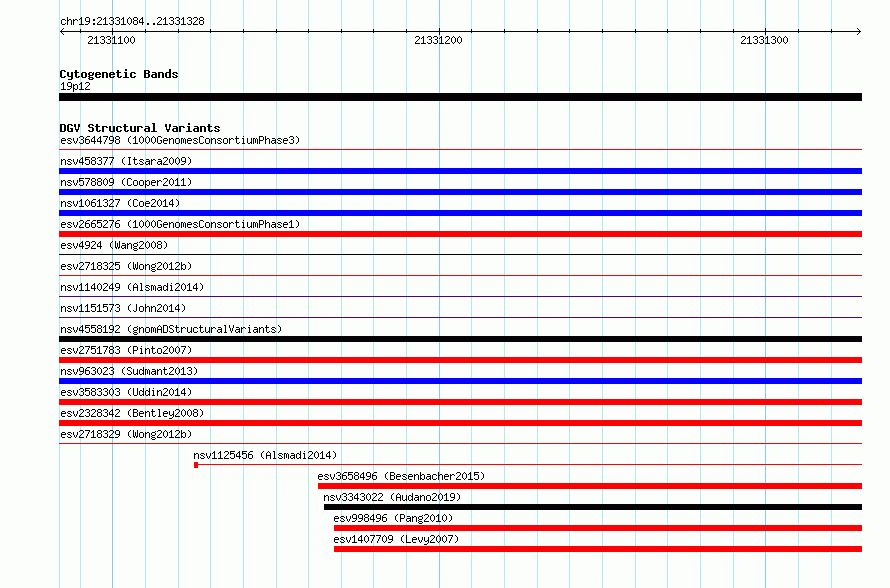Click ruler position 21331200
This screenshot has width=890, height=588.
click(x=438, y=40)
